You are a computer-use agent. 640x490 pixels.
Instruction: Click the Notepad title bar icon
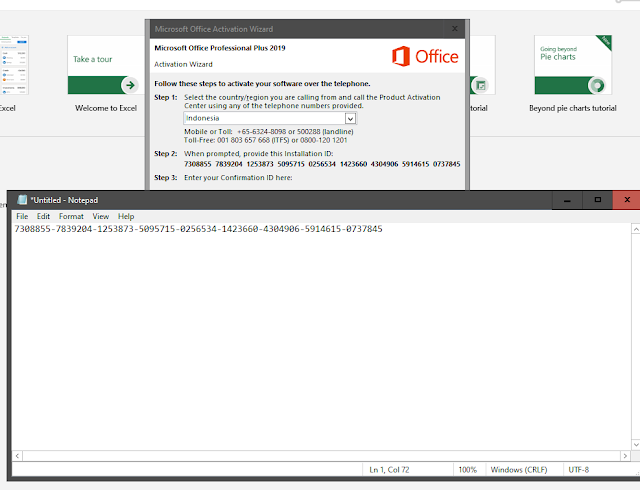coord(22,200)
